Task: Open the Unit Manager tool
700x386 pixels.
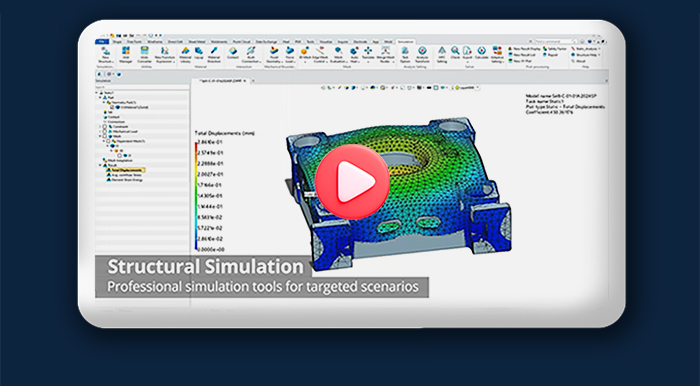Action: point(126,55)
